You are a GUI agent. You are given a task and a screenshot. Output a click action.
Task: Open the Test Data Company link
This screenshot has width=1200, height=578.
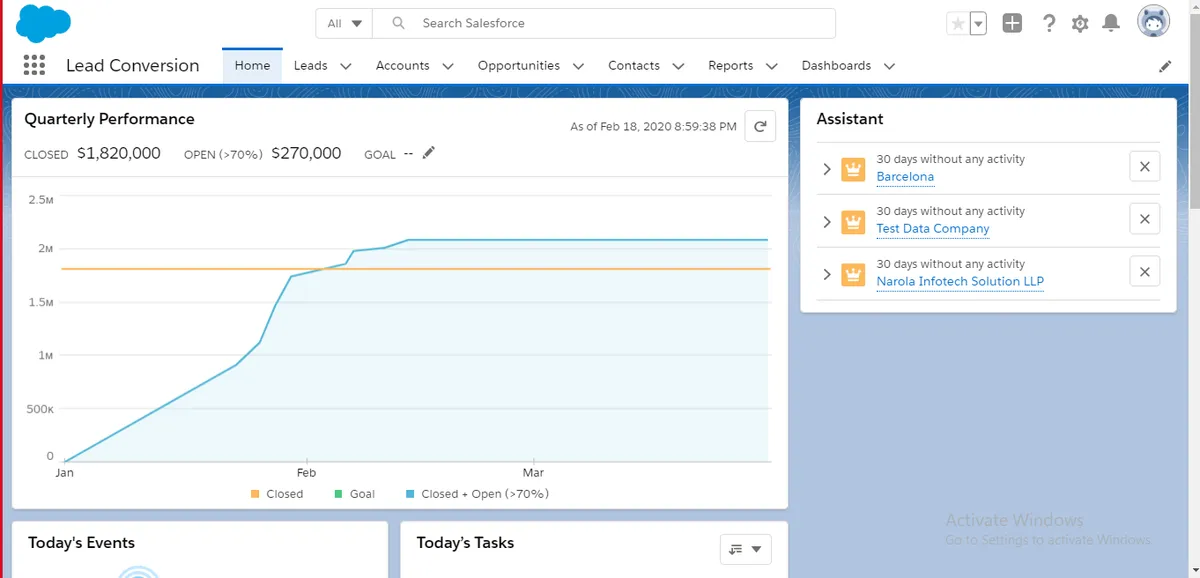(x=933, y=229)
